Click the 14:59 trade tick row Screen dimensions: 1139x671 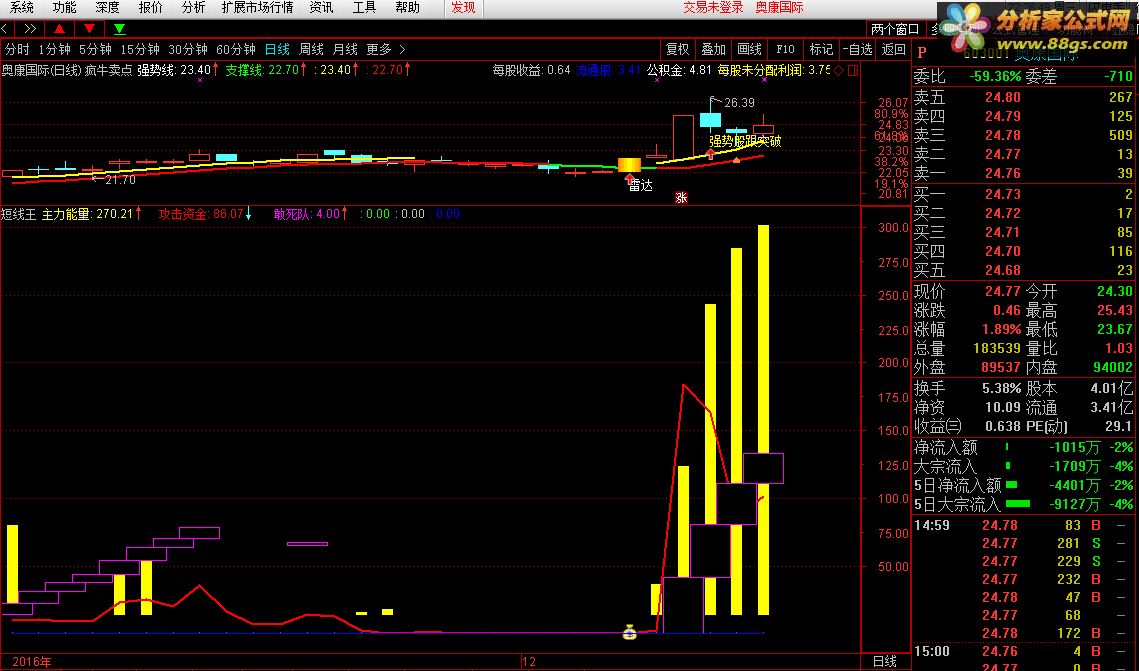1023,526
